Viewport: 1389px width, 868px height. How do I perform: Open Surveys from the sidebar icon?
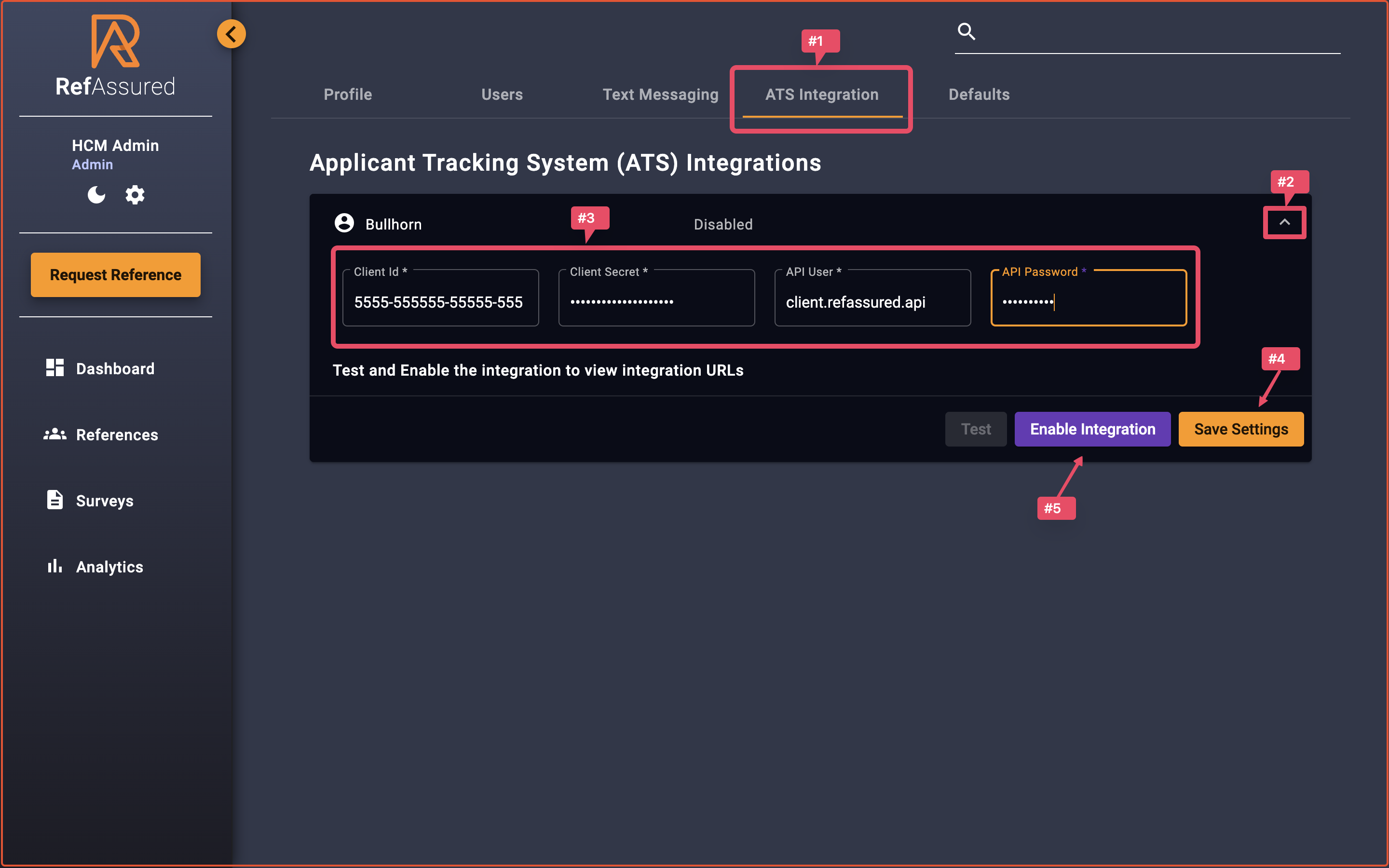[54, 500]
